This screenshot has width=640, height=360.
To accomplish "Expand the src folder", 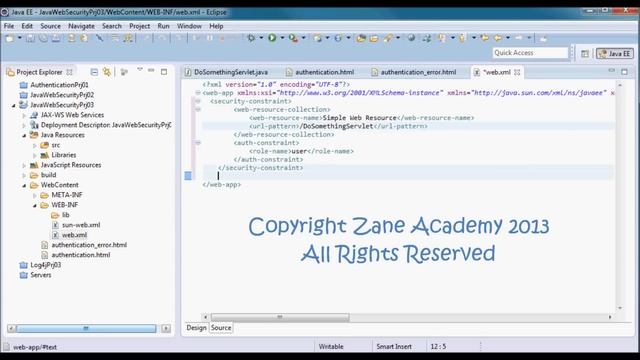I will coord(35,145).
